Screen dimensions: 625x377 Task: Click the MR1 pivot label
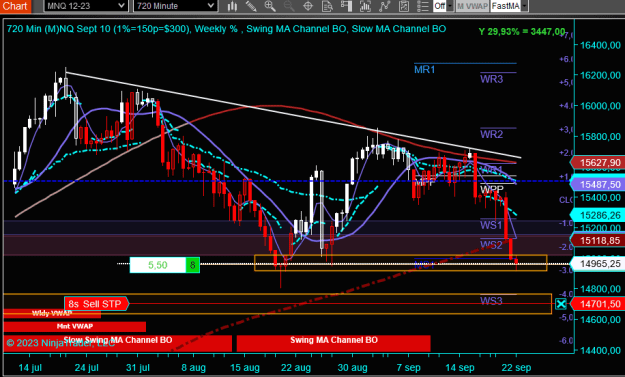[x=424, y=70]
